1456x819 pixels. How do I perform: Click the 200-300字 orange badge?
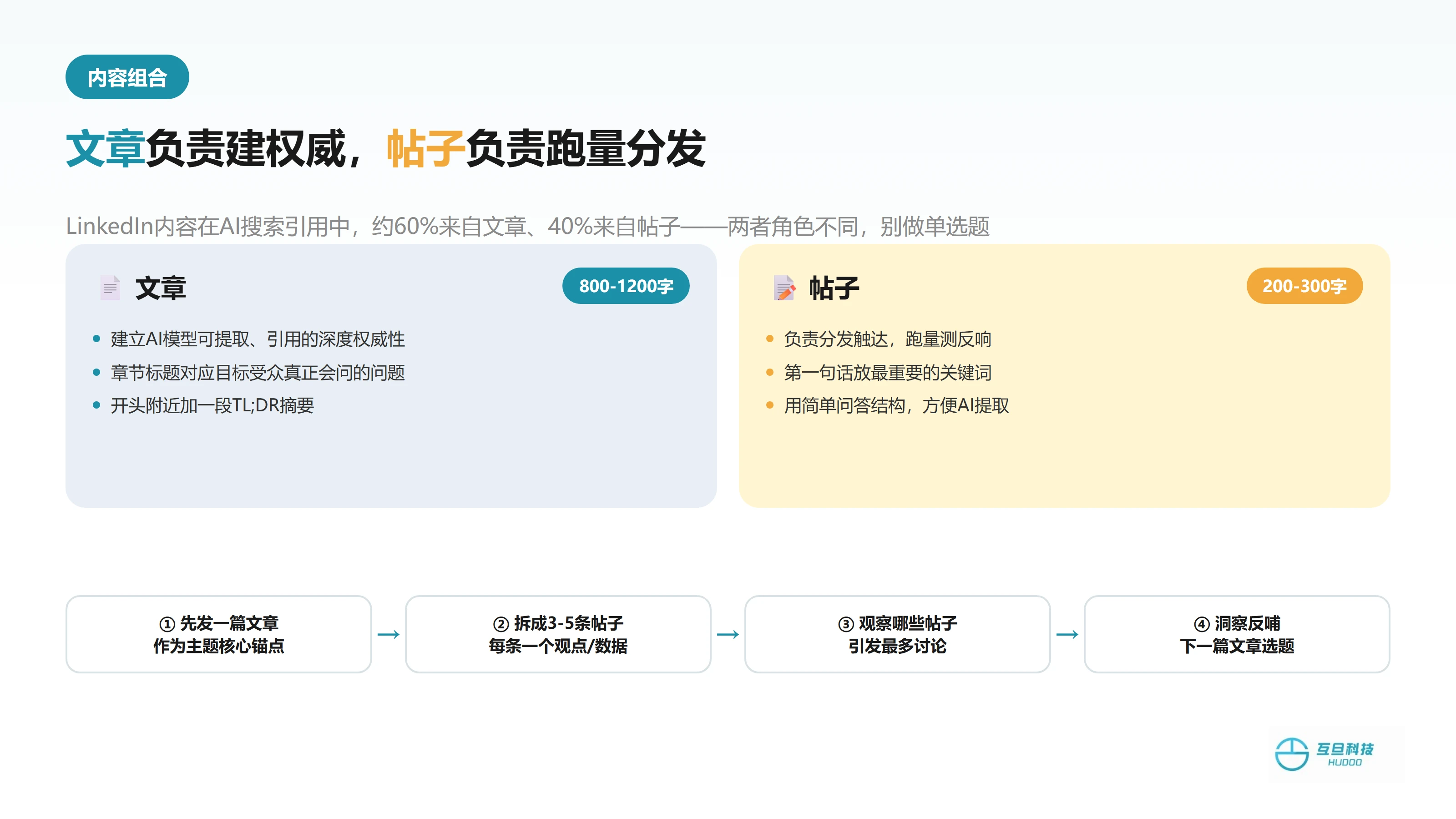click(1304, 286)
